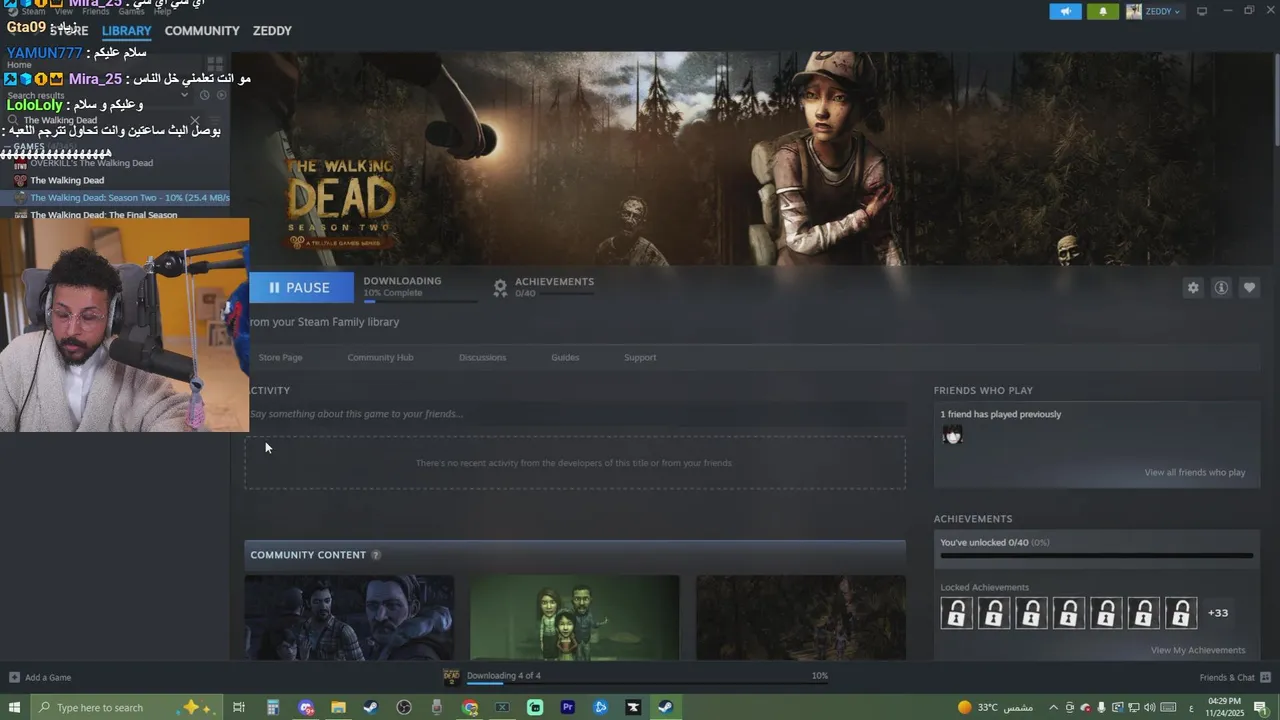The image size is (1280, 720).
Task: Show the +33 more locked achievements
Action: (x=1218, y=613)
